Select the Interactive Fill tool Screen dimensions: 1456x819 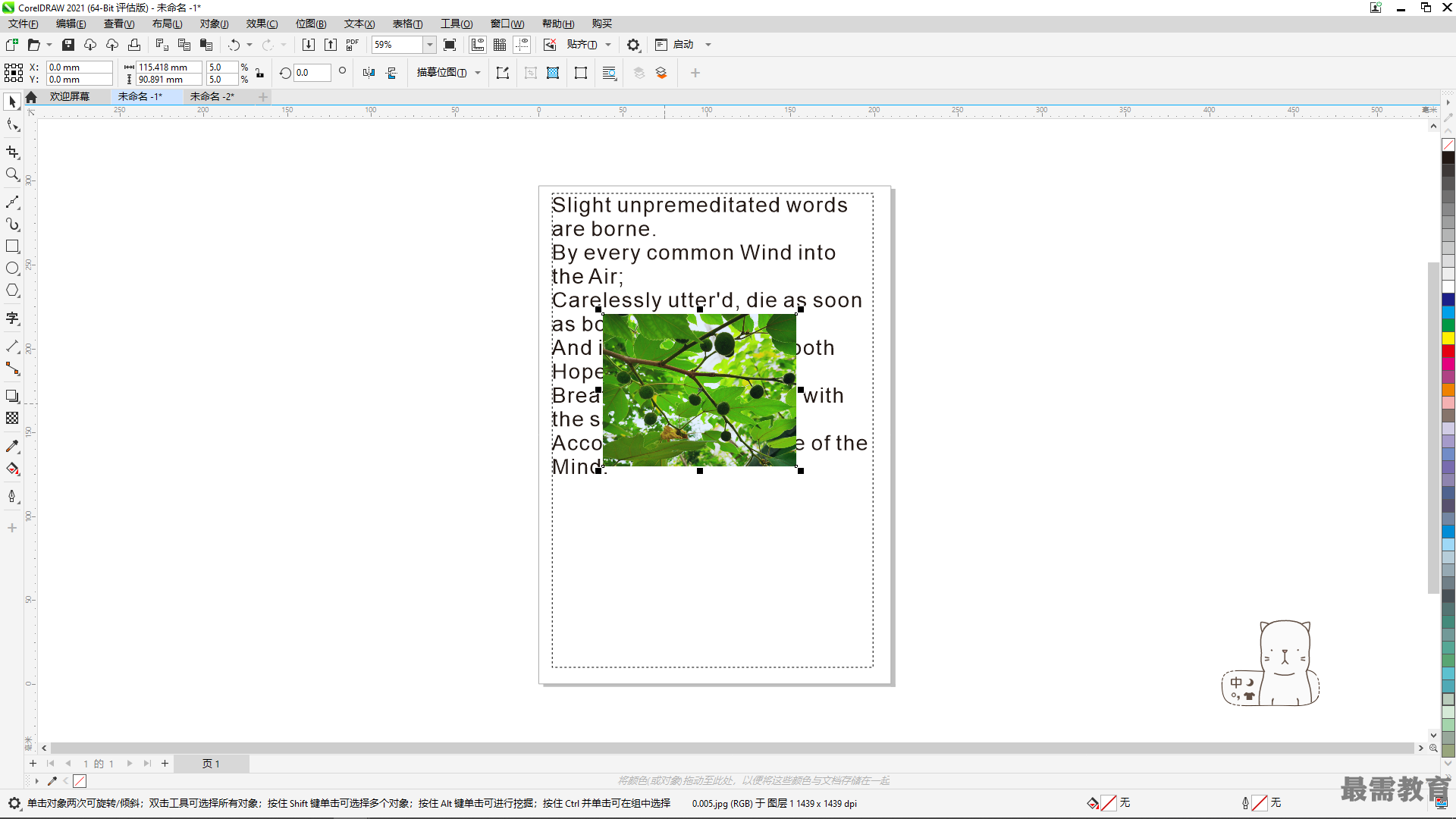(12, 469)
